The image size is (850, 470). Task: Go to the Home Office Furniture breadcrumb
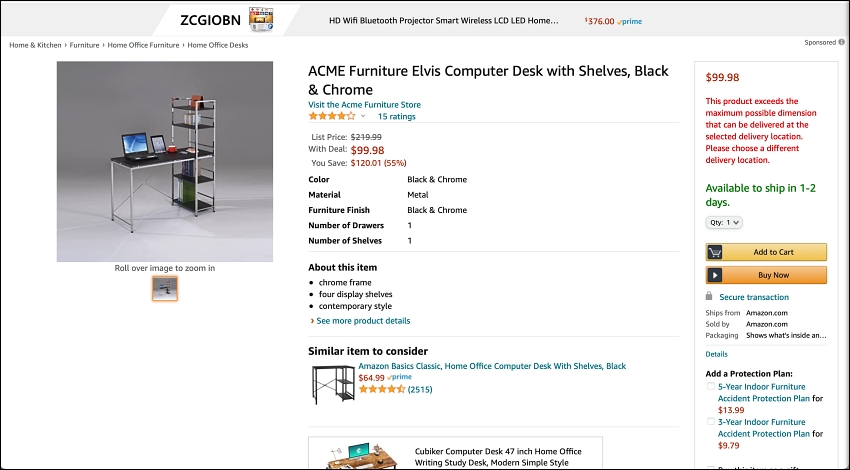tap(143, 45)
